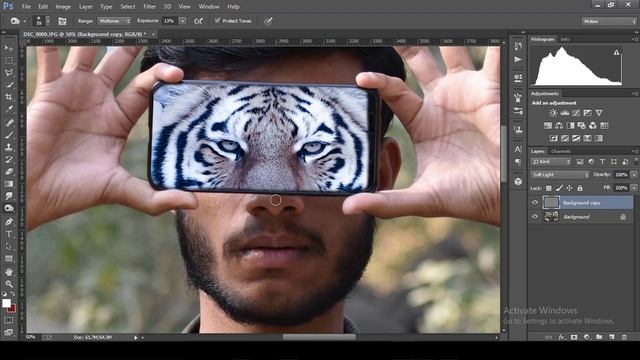Select the Brush tool
This screenshot has height=360, width=640.
pyautogui.click(x=9, y=135)
